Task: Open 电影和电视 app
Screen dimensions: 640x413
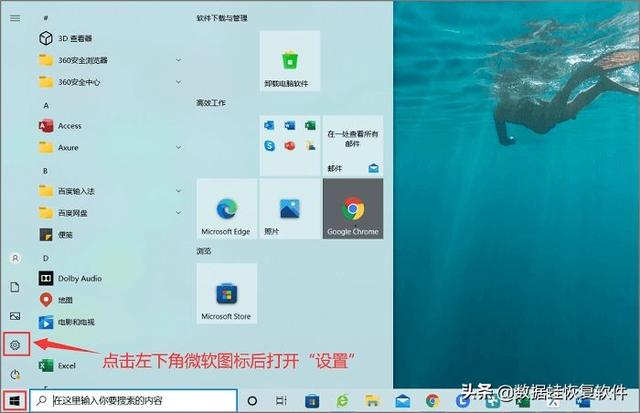Action: point(67,322)
